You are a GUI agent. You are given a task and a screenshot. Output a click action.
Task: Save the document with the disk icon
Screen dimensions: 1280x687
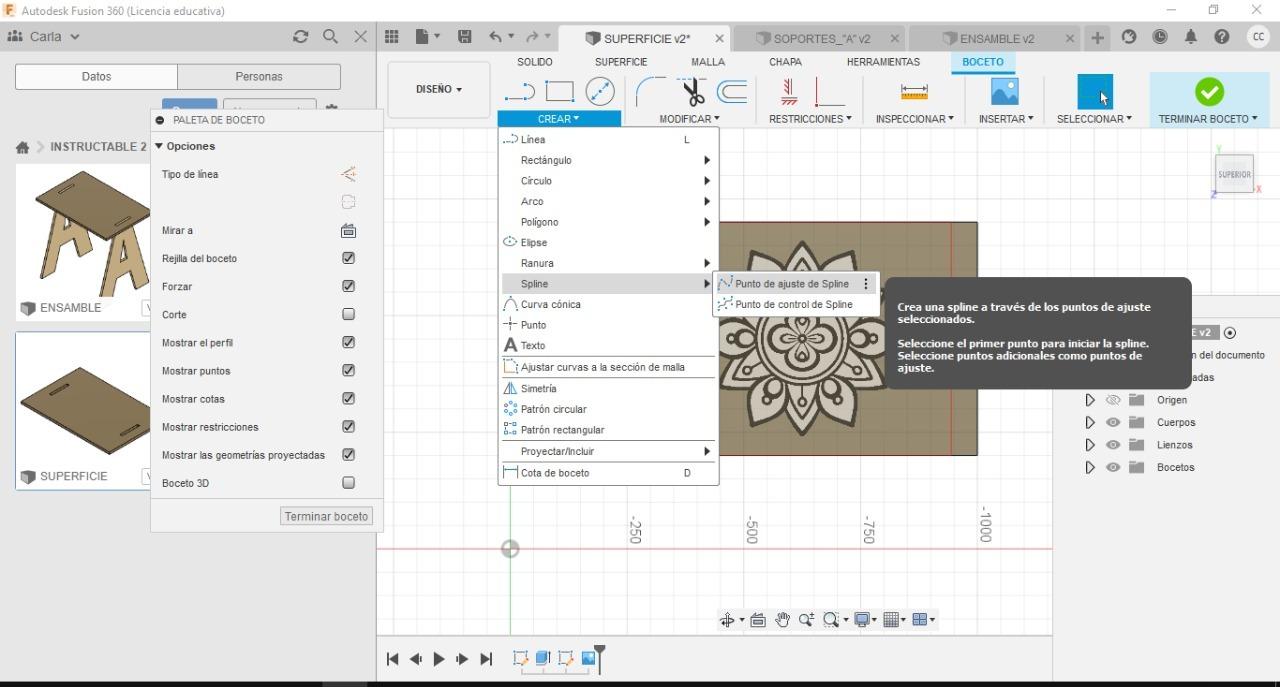coord(464,37)
